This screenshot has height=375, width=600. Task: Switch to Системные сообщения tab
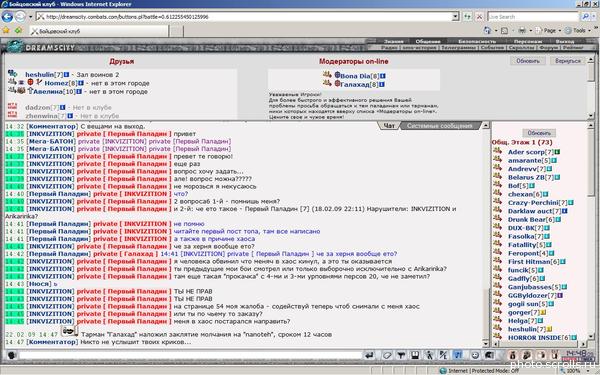(x=439, y=126)
